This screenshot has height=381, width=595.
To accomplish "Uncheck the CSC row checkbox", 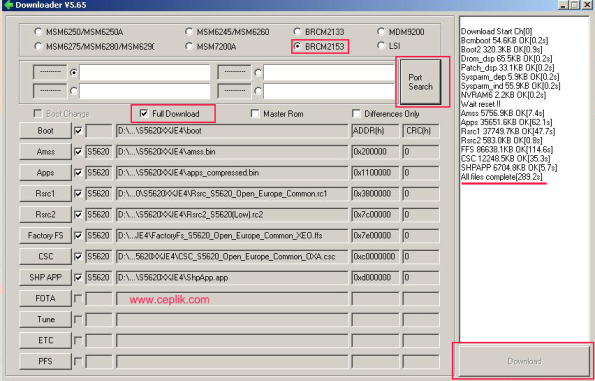I will [x=78, y=257].
